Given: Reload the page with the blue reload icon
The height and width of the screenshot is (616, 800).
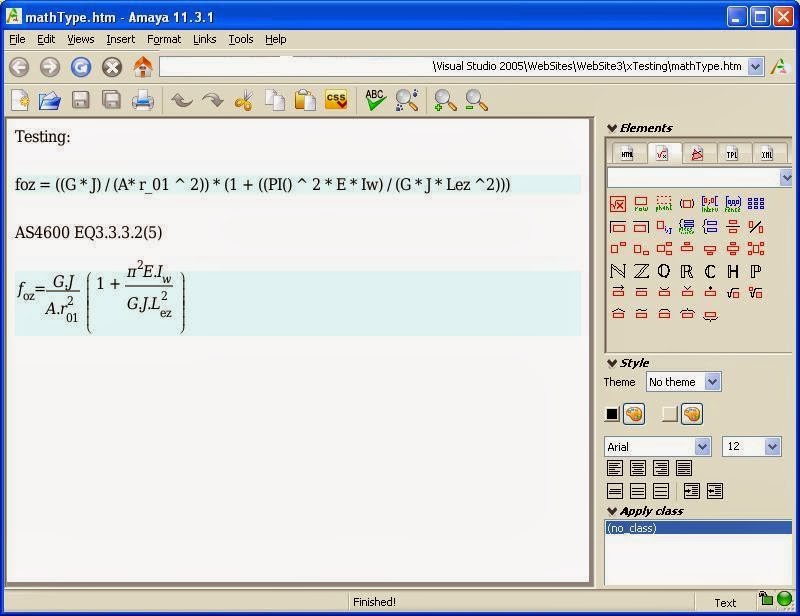Looking at the screenshot, I should coord(81,67).
